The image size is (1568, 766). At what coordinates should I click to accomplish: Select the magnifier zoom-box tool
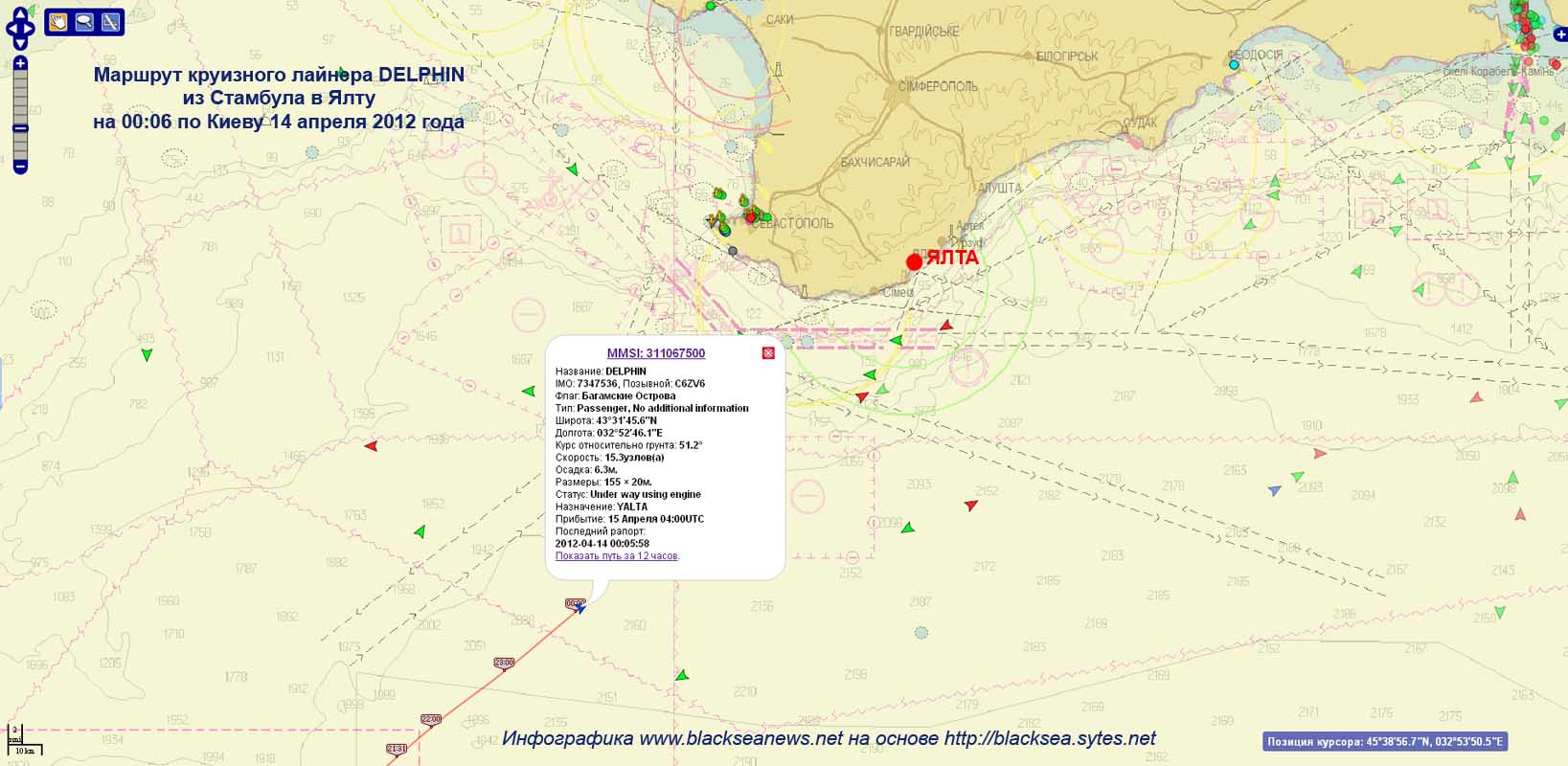[84, 22]
